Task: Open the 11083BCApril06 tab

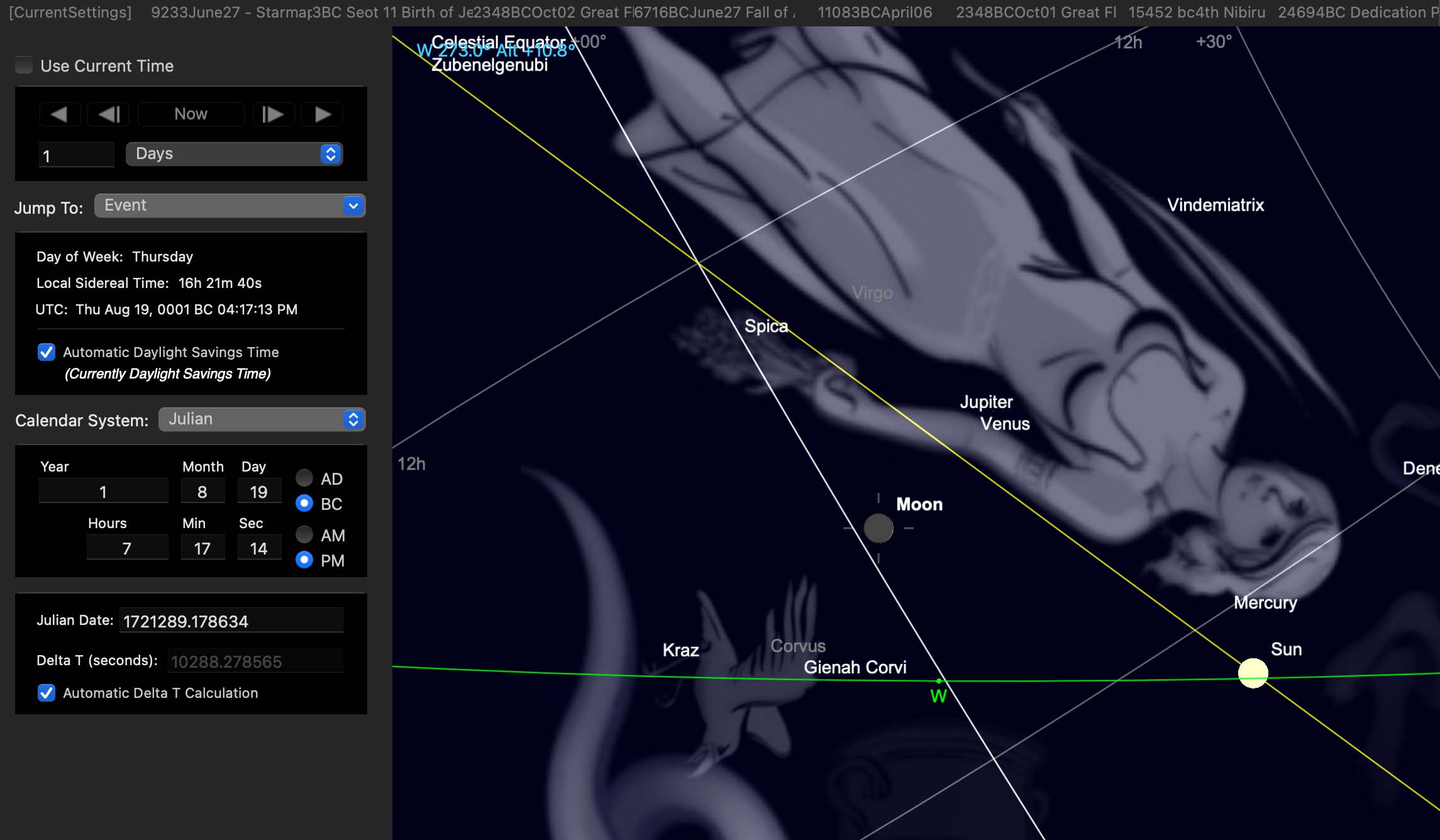Action: coord(875,13)
